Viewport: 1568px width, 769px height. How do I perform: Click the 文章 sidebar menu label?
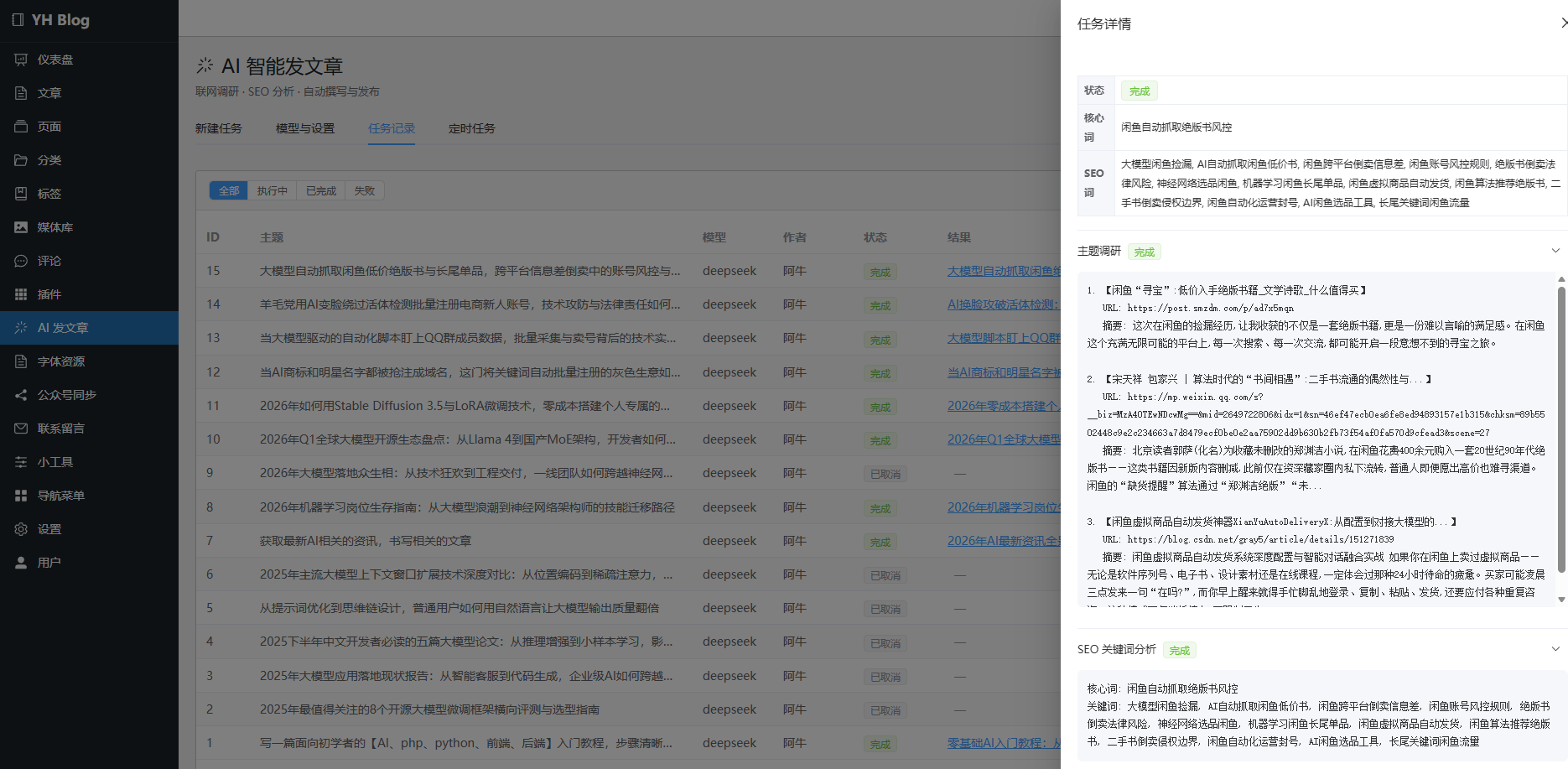(x=49, y=93)
